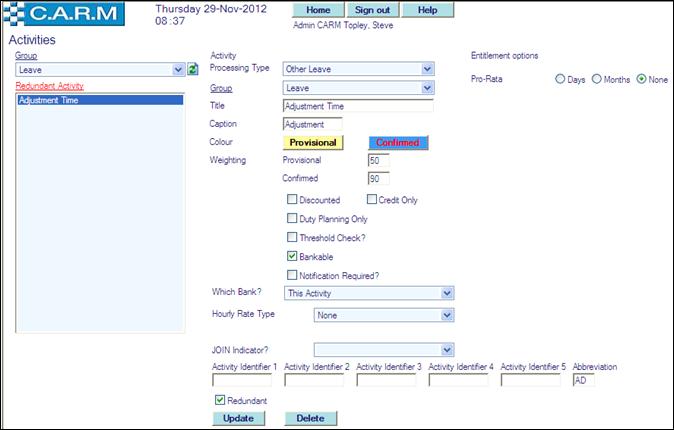The height and width of the screenshot is (430, 674).
Task: Select the Months pro-rata option
Action: click(x=598, y=79)
